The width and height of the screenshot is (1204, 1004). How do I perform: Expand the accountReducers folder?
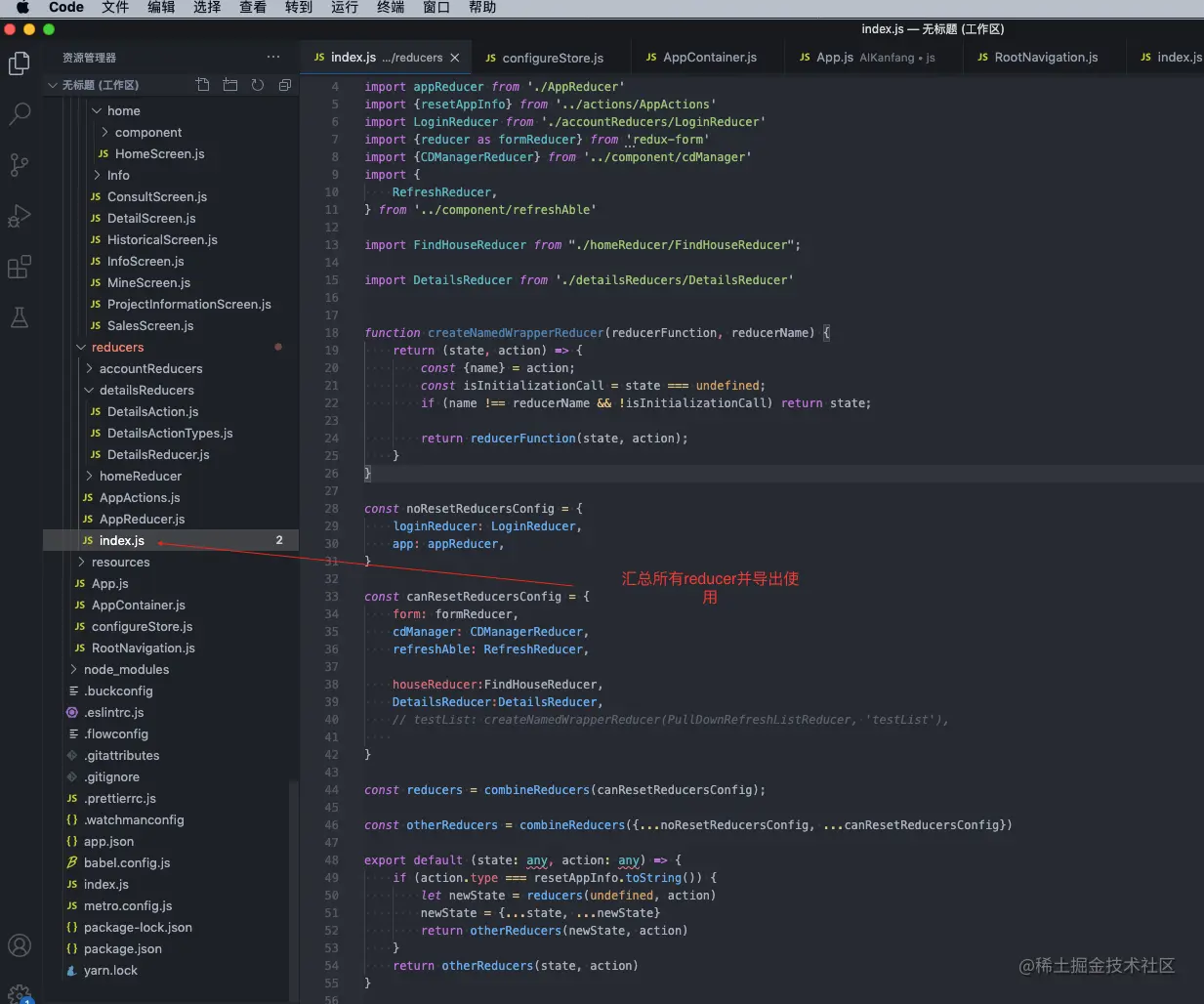(x=150, y=368)
